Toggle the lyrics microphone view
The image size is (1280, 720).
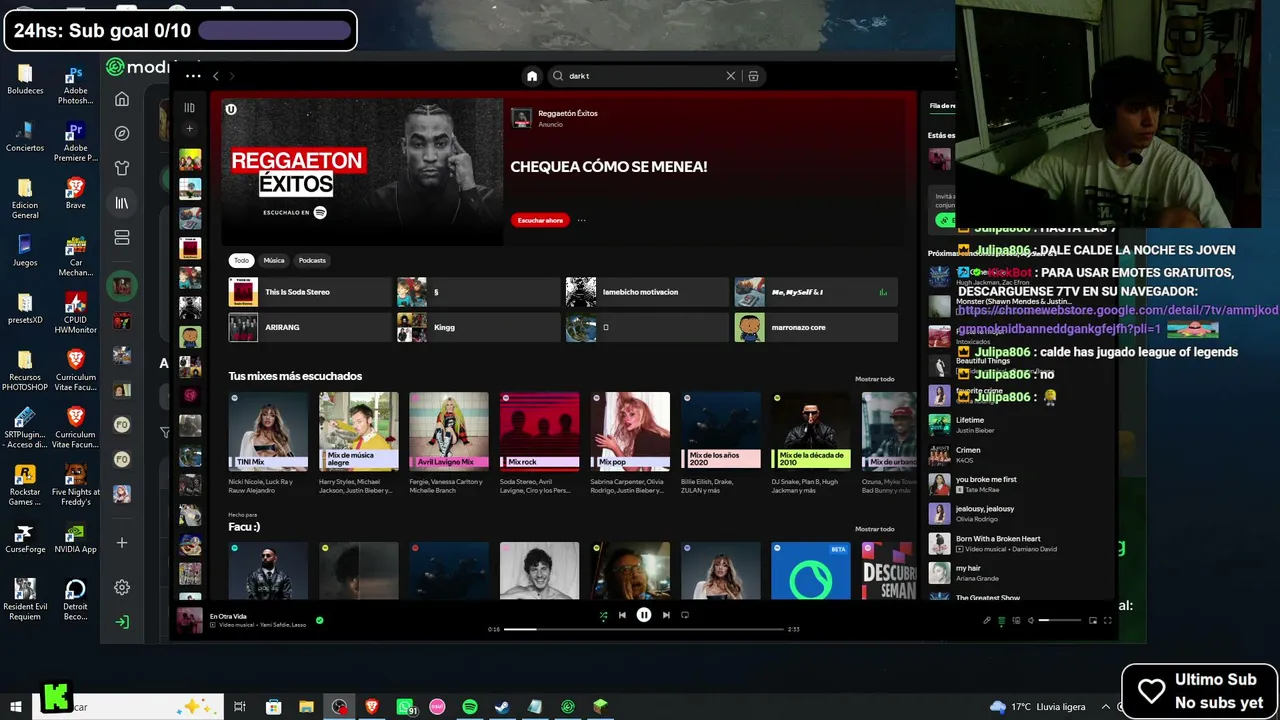coord(986,620)
